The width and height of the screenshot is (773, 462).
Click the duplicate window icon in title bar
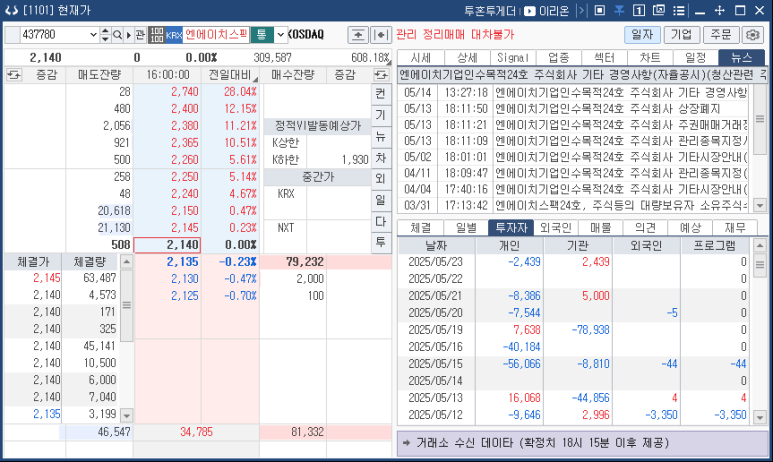pos(659,10)
